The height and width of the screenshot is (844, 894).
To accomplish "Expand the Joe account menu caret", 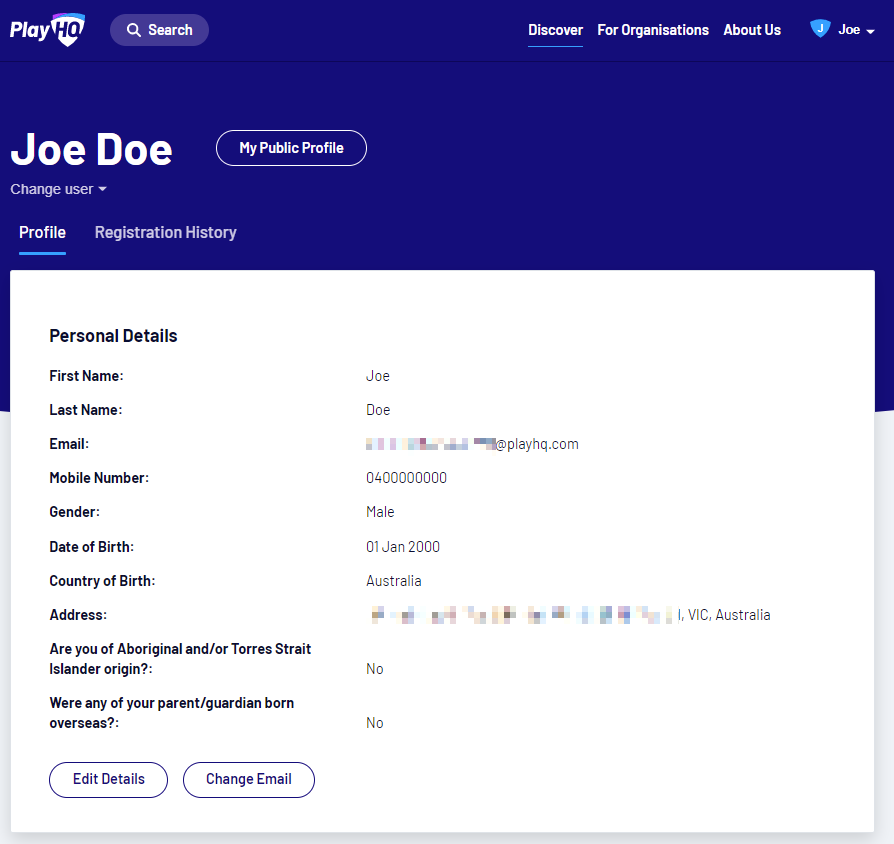I will (x=871, y=31).
